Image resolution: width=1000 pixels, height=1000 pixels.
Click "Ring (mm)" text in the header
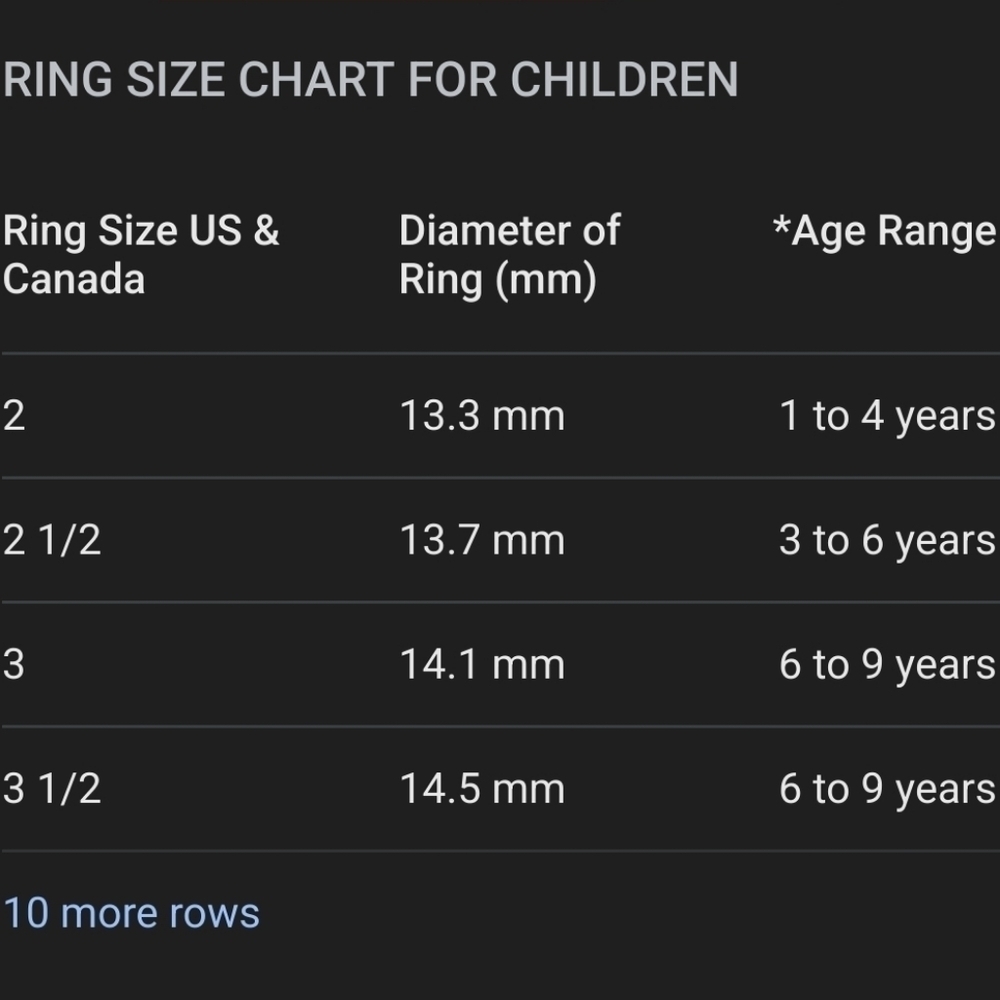[498, 281]
